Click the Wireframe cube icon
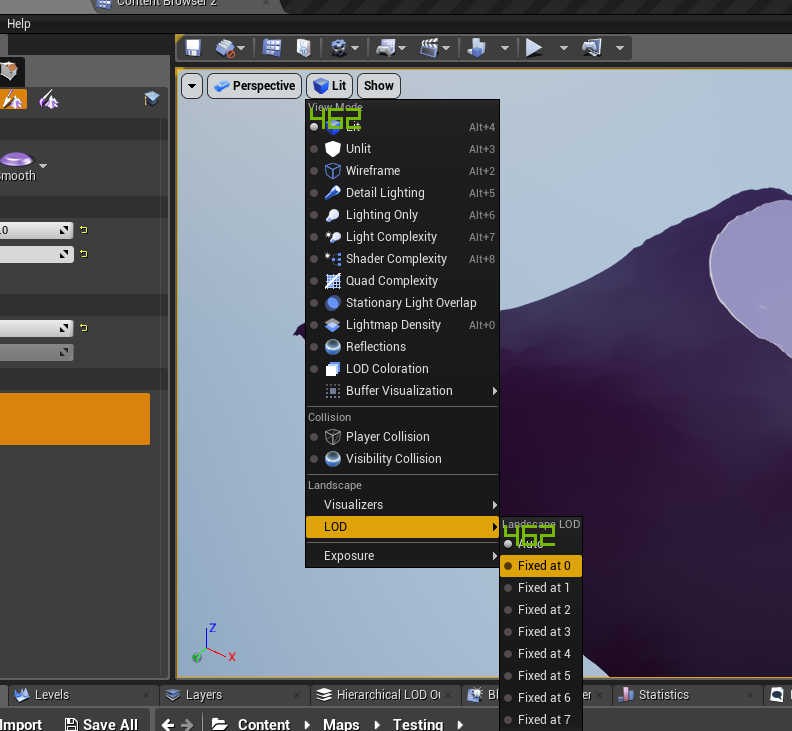This screenshot has height=731, width=792. click(x=332, y=171)
